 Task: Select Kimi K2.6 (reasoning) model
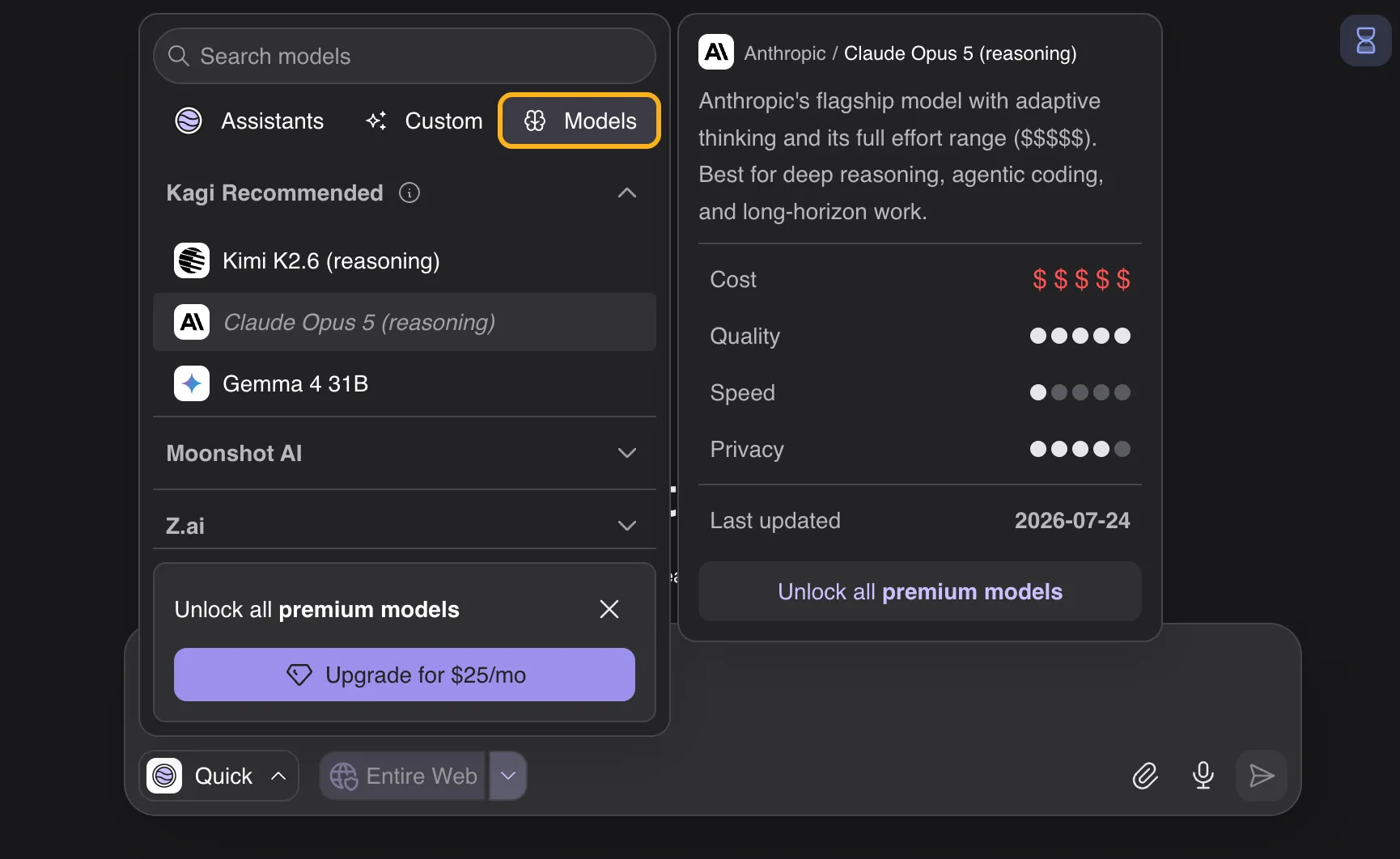pos(405,260)
